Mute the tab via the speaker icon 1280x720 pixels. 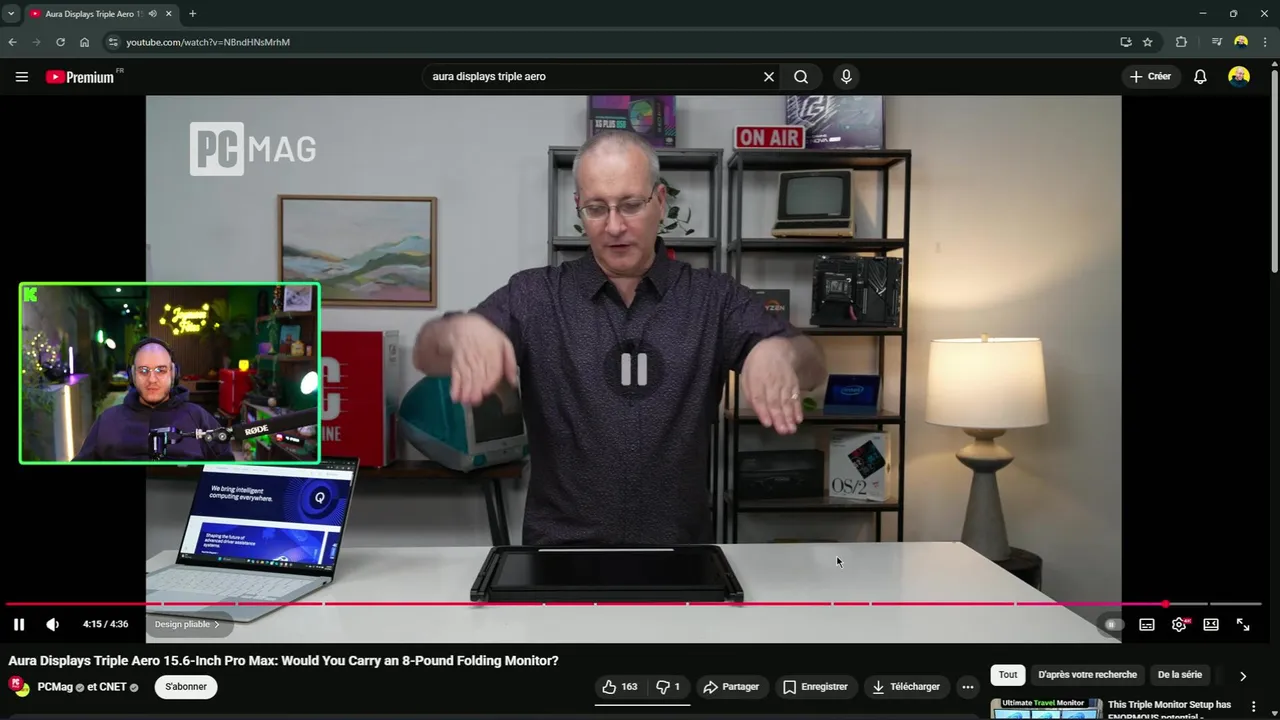[153, 14]
